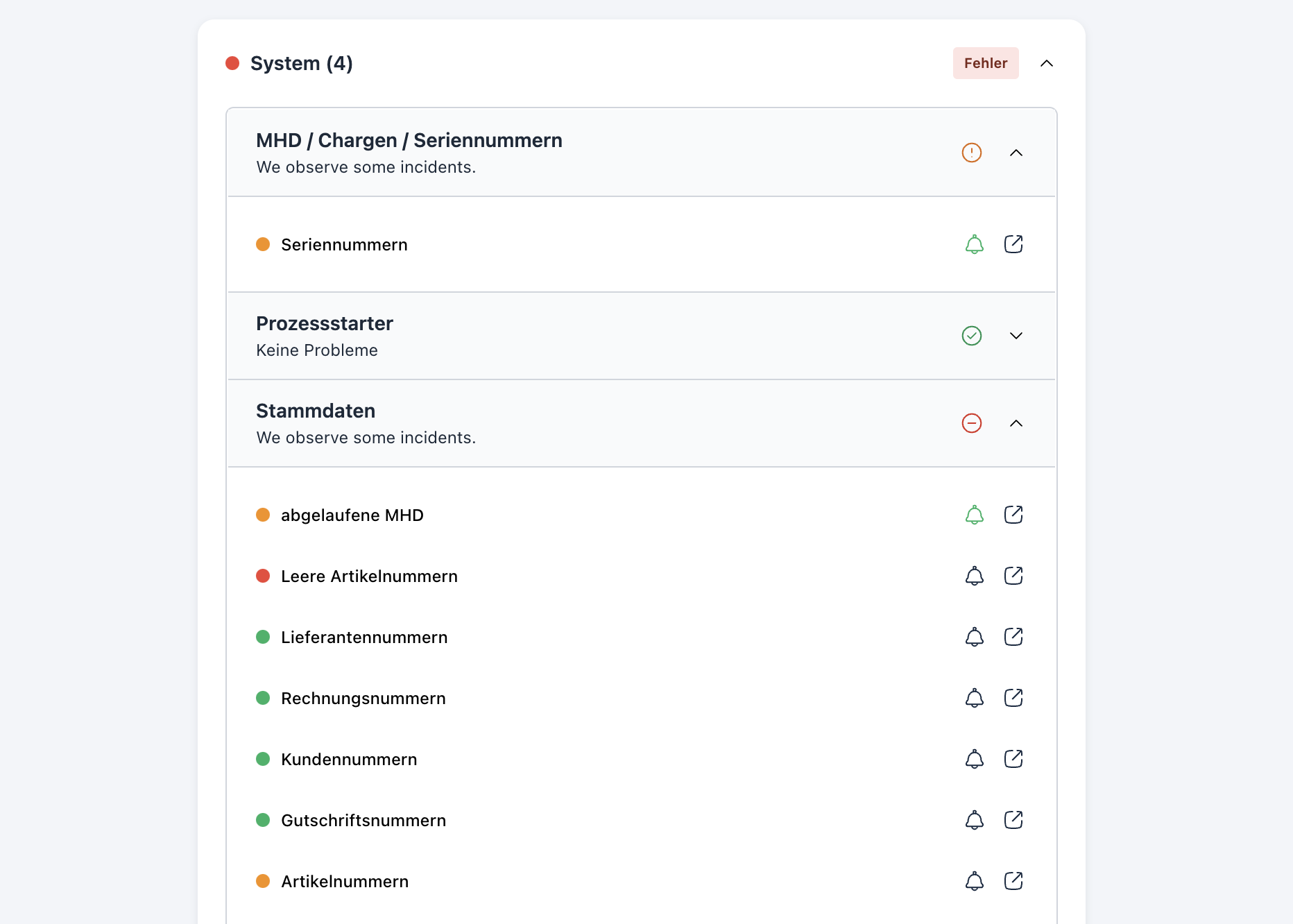Select the Prozessstarter section header
Viewport: 1293px width, 924px height.
tap(324, 323)
